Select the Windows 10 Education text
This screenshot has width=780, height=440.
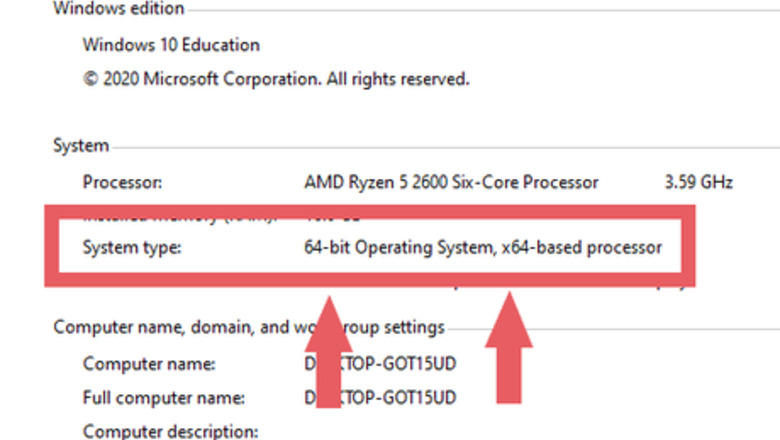pos(171,45)
